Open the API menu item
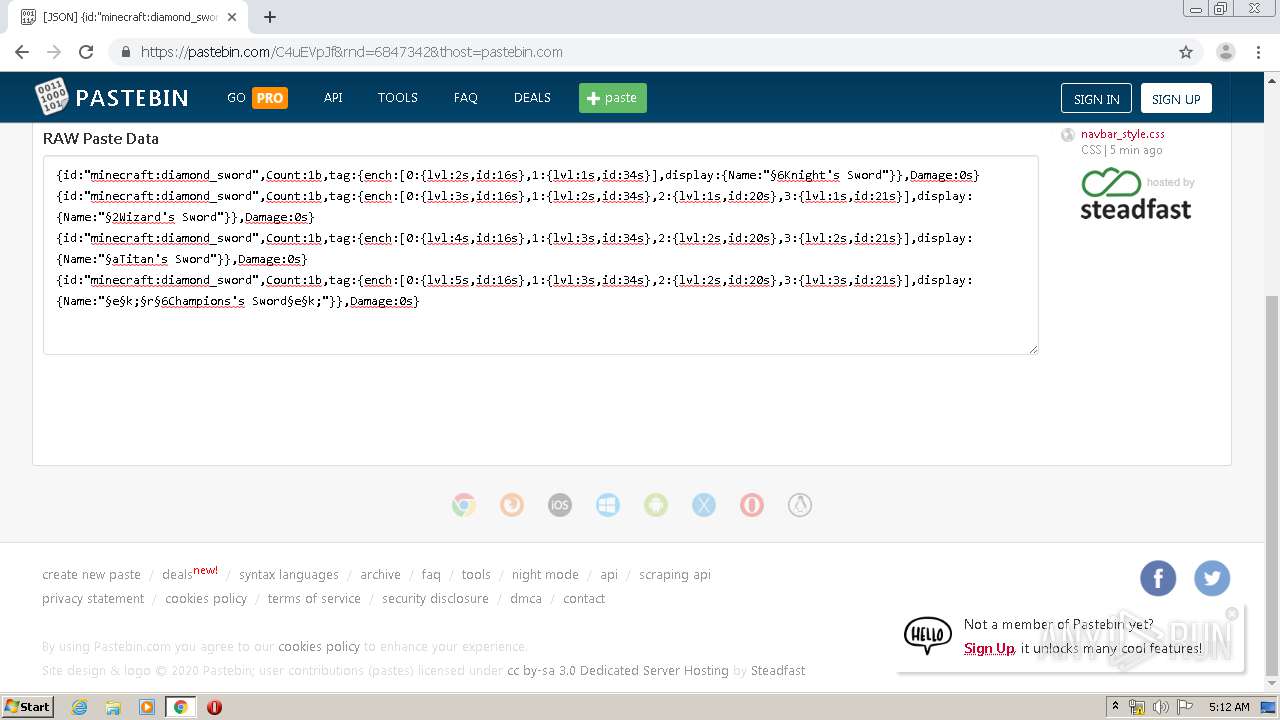The width and height of the screenshot is (1280, 720). pyautogui.click(x=333, y=98)
